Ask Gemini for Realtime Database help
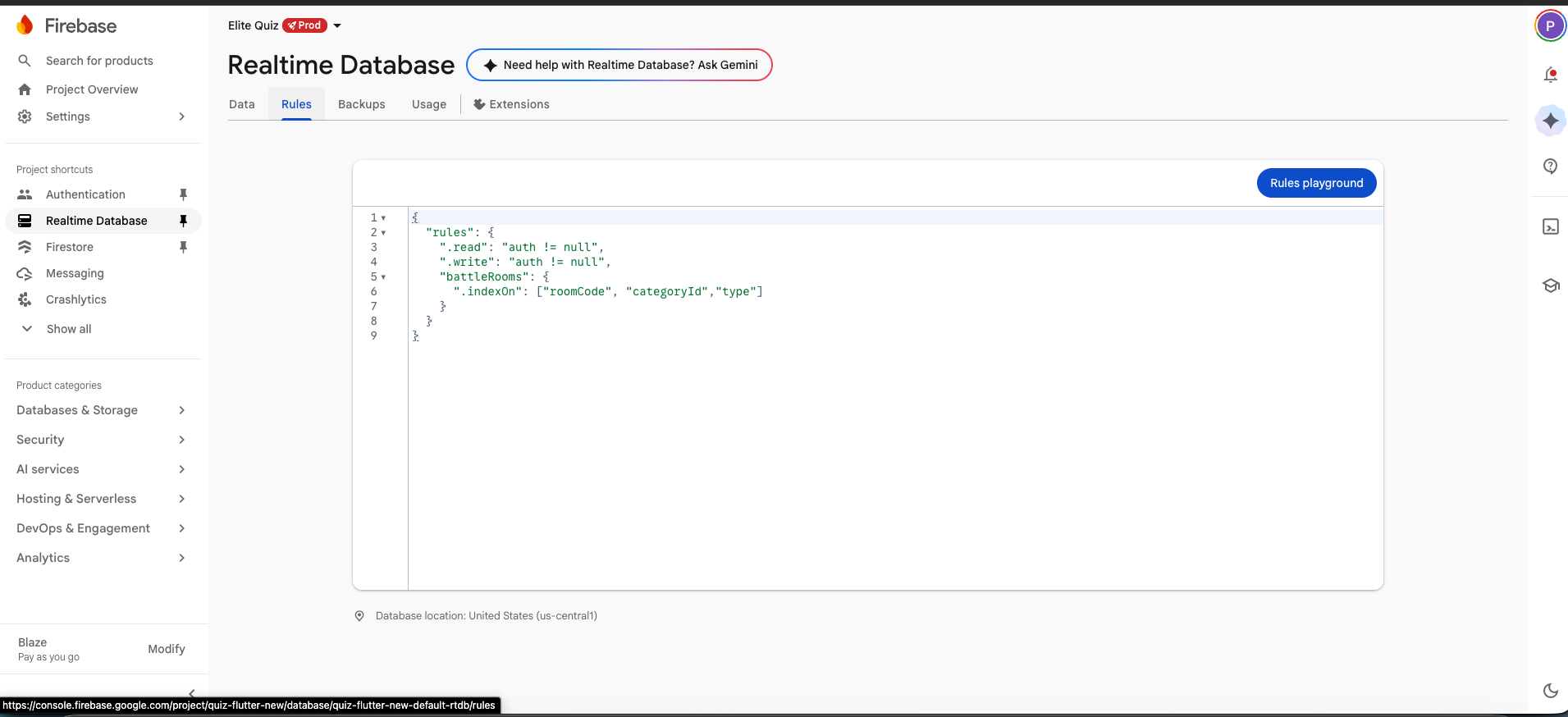This screenshot has height=717, width=1568. pyautogui.click(x=619, y=65)
